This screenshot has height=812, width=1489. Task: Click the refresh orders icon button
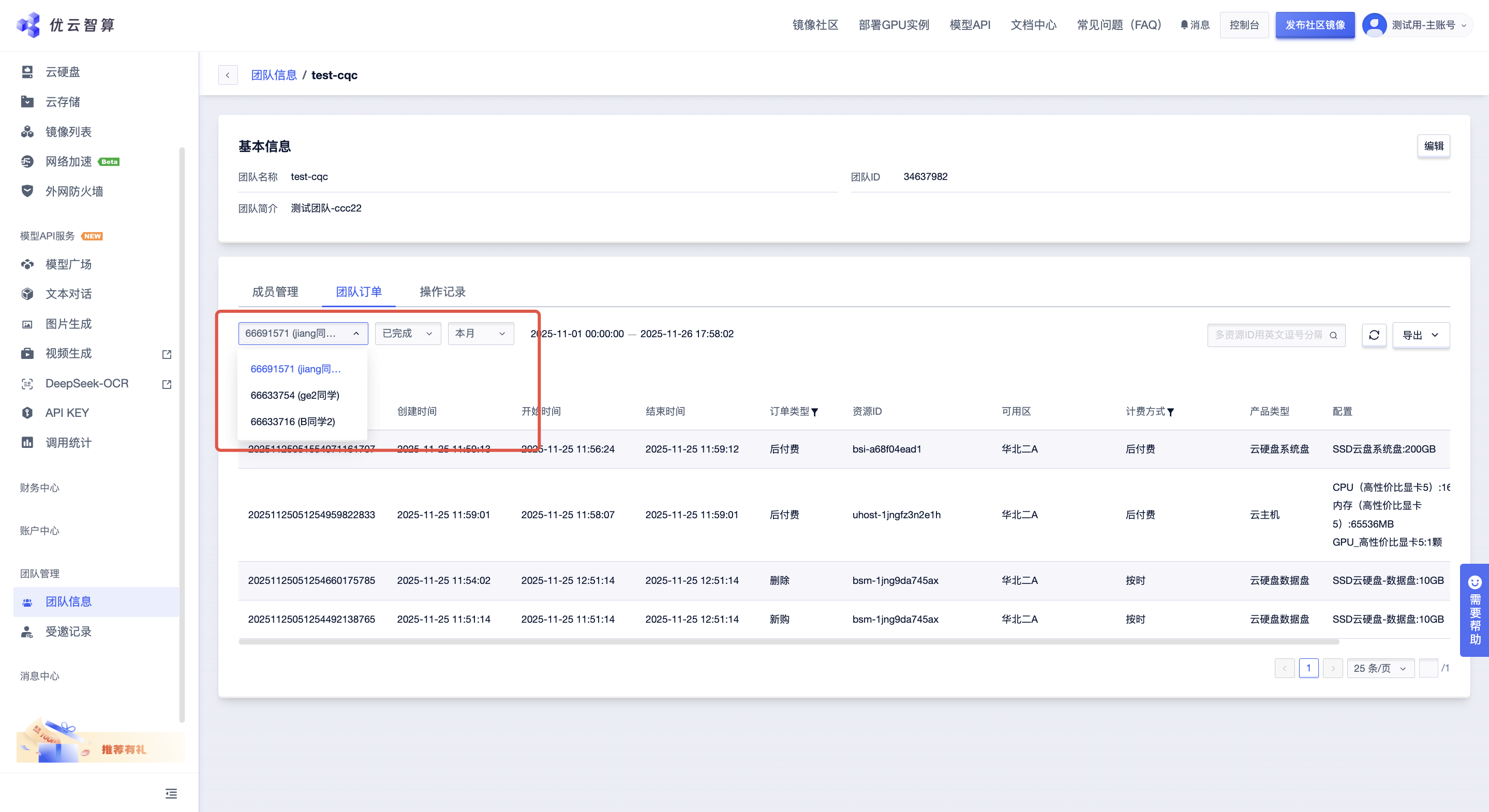coord(1374,335)
